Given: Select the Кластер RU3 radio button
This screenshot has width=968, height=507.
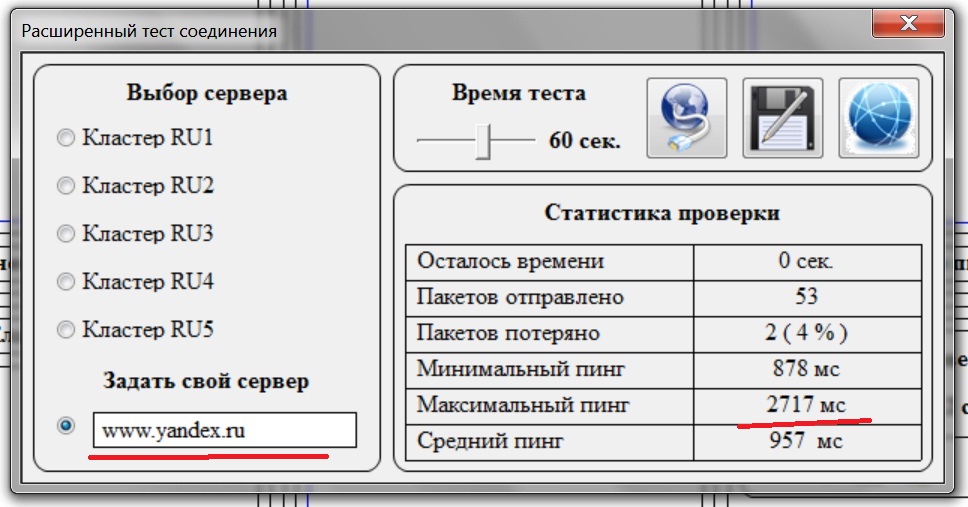Looking at the screenshot, I should pos(66,234).
